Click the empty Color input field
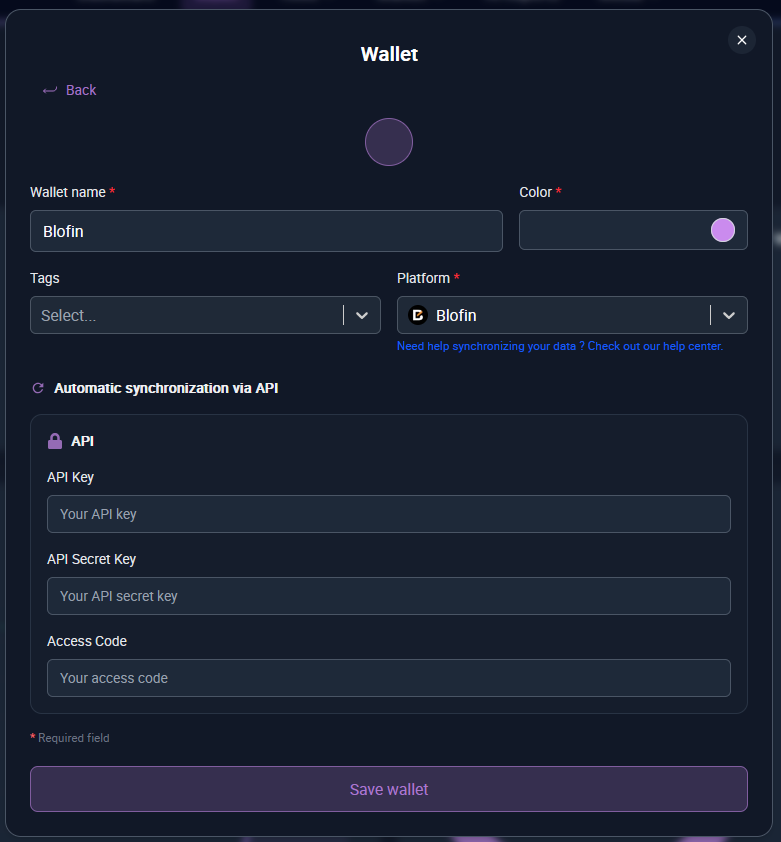Image resolution: width=781 pixels, height=842 pixels. 610,231
